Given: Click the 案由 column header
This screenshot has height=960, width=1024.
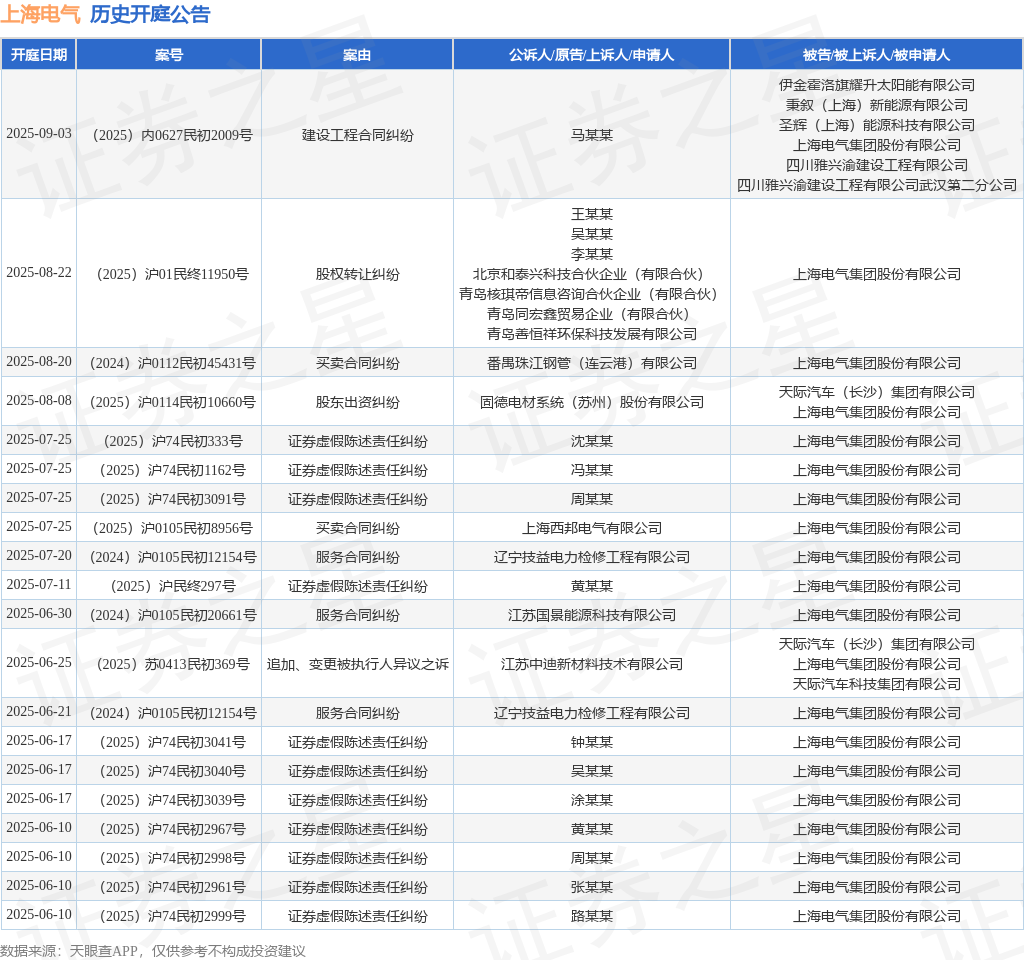Looking at the screenshot, I should tap(357, 55).
